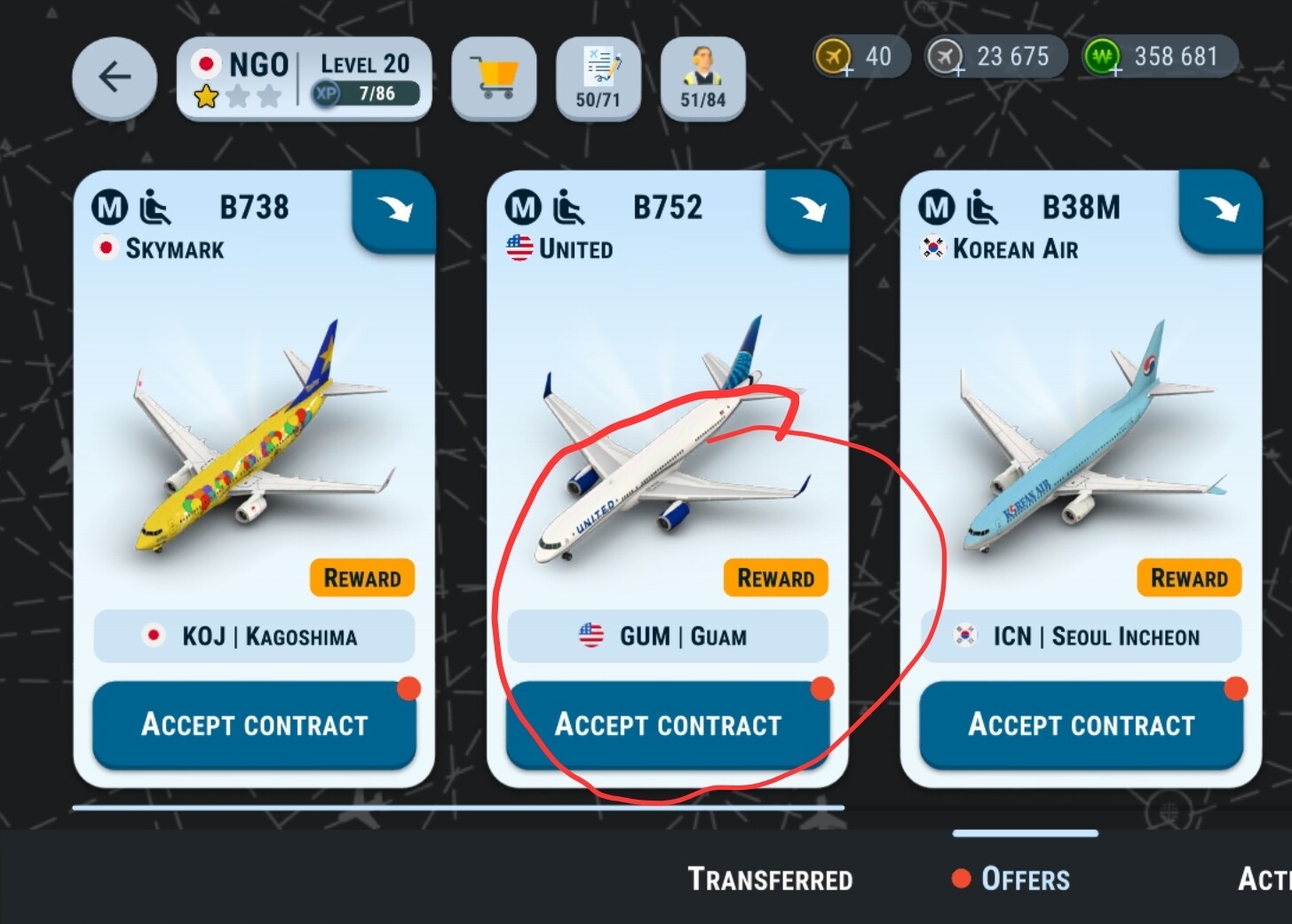Click the horizontal scroll bar under cards
This screenshot has width=1292, height=924.
tap(458, 808)
